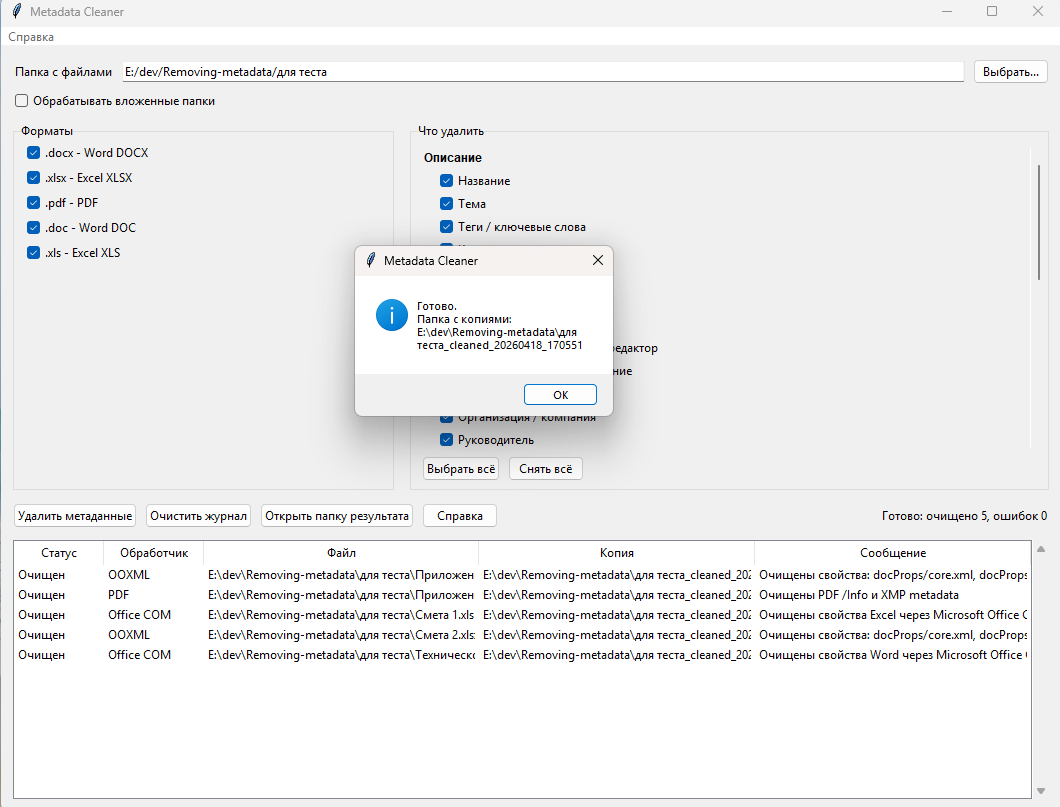Image resolution: width=1060 pixels, height=807 pixels.
Task: Uncheck Организация / компания option
Action: (x=446, y=416)
